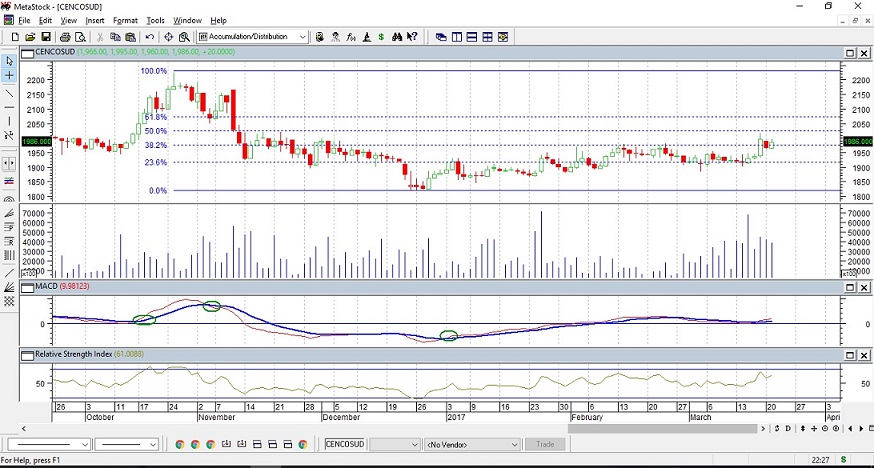This screenshot has height=468, width=874.
Task: Open the Insert menu
Action: (95, 21)
